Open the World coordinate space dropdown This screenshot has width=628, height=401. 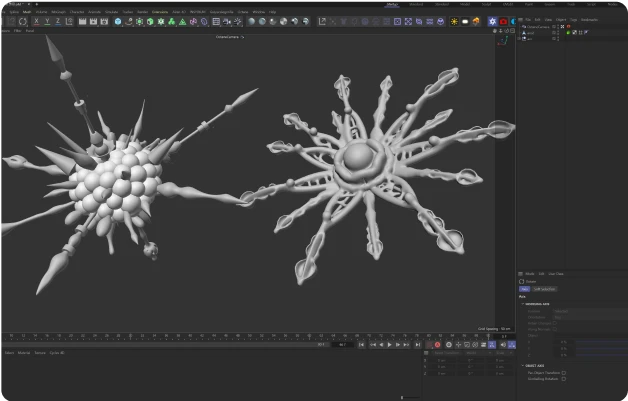coord(478,353)
